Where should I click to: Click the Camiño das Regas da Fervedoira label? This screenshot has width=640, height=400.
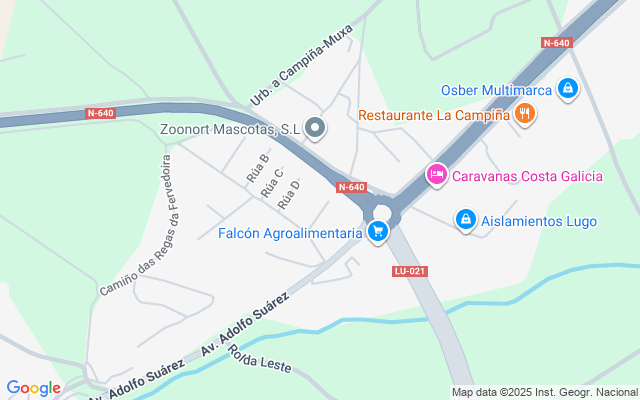click(142, 224)
